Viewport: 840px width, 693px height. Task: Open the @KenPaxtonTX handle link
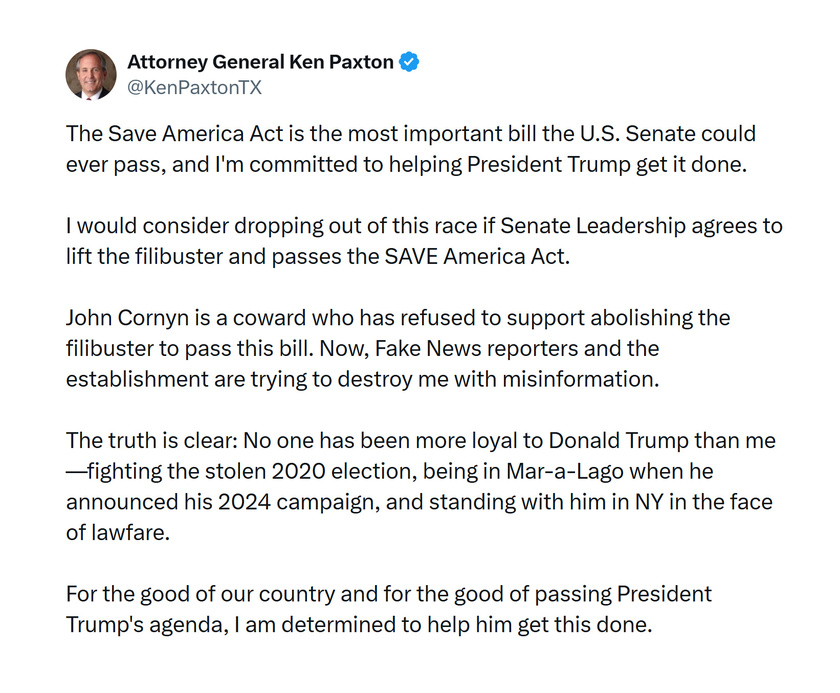tap(194, 88)
